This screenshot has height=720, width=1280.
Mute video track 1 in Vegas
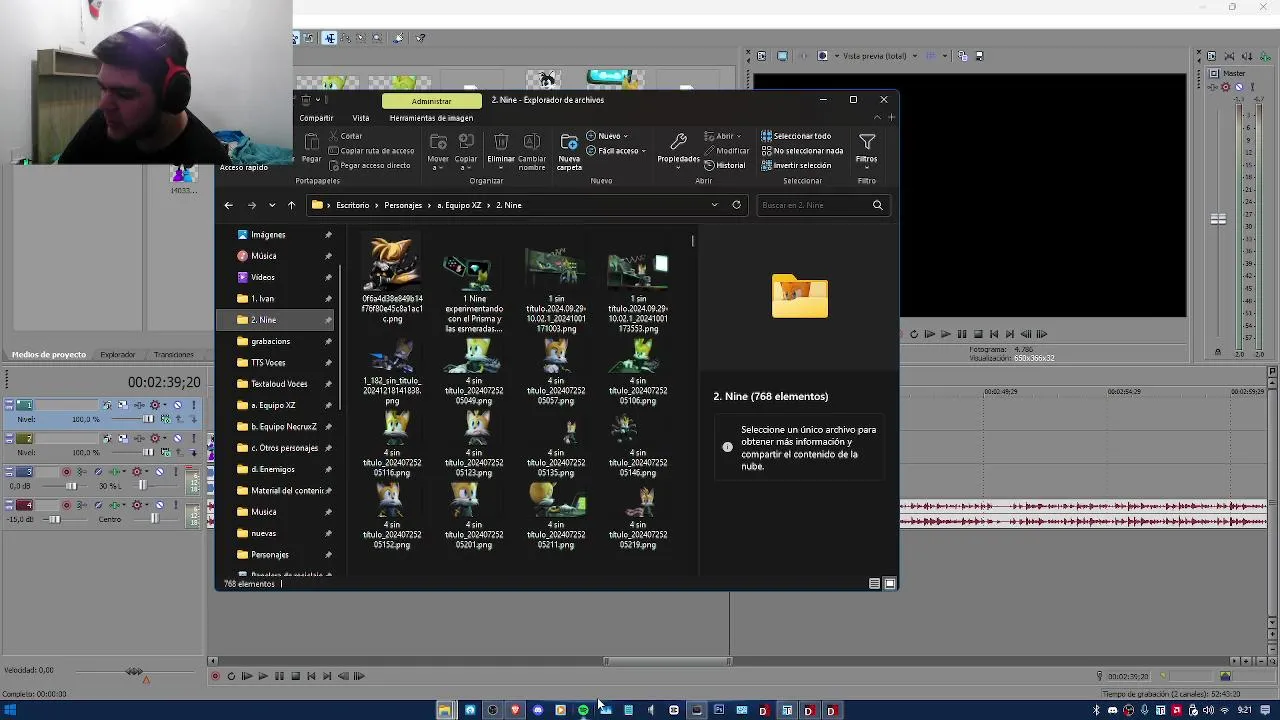[x=178, y=405]
